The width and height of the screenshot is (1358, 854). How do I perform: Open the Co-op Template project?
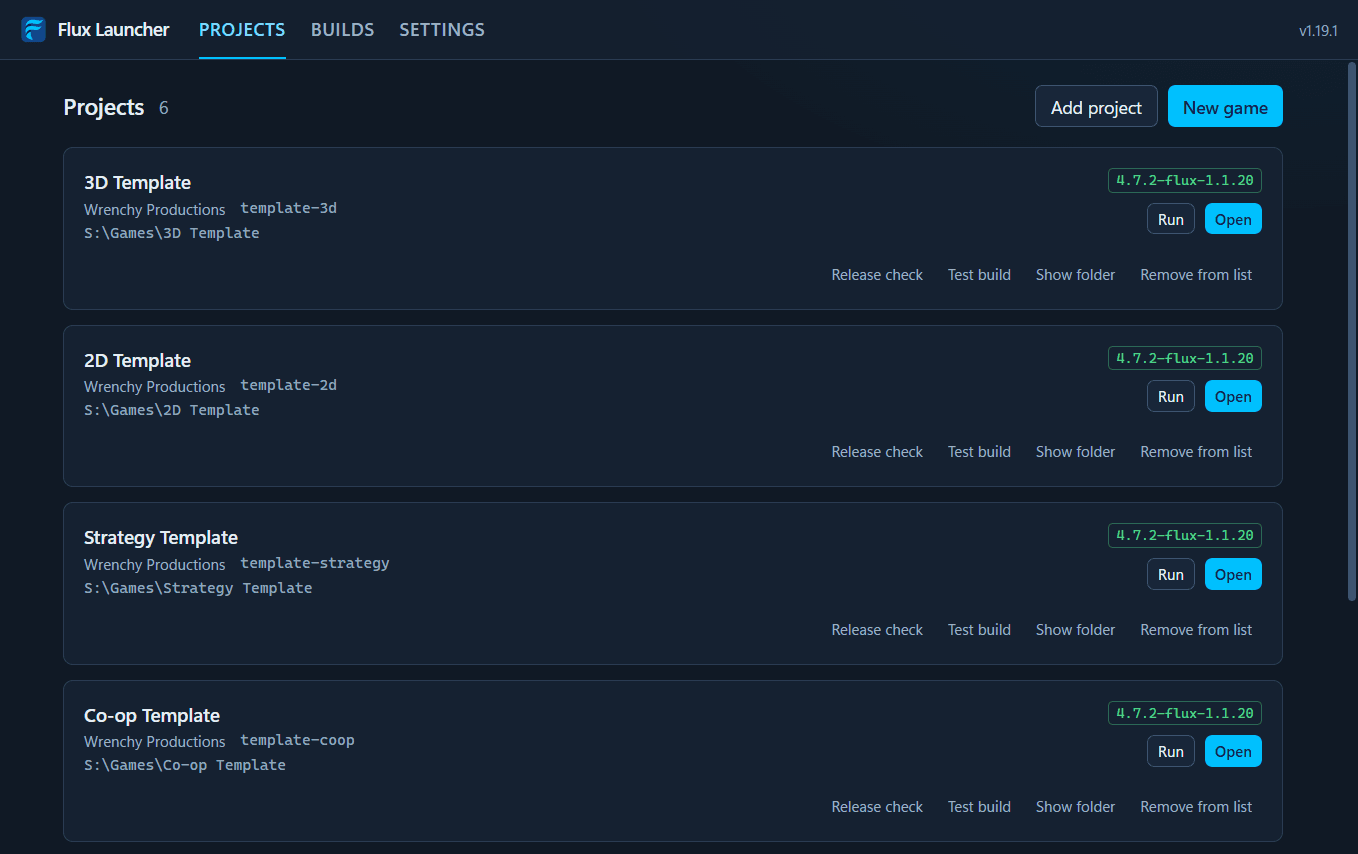pyautogui.click(x=1233, y=752)
